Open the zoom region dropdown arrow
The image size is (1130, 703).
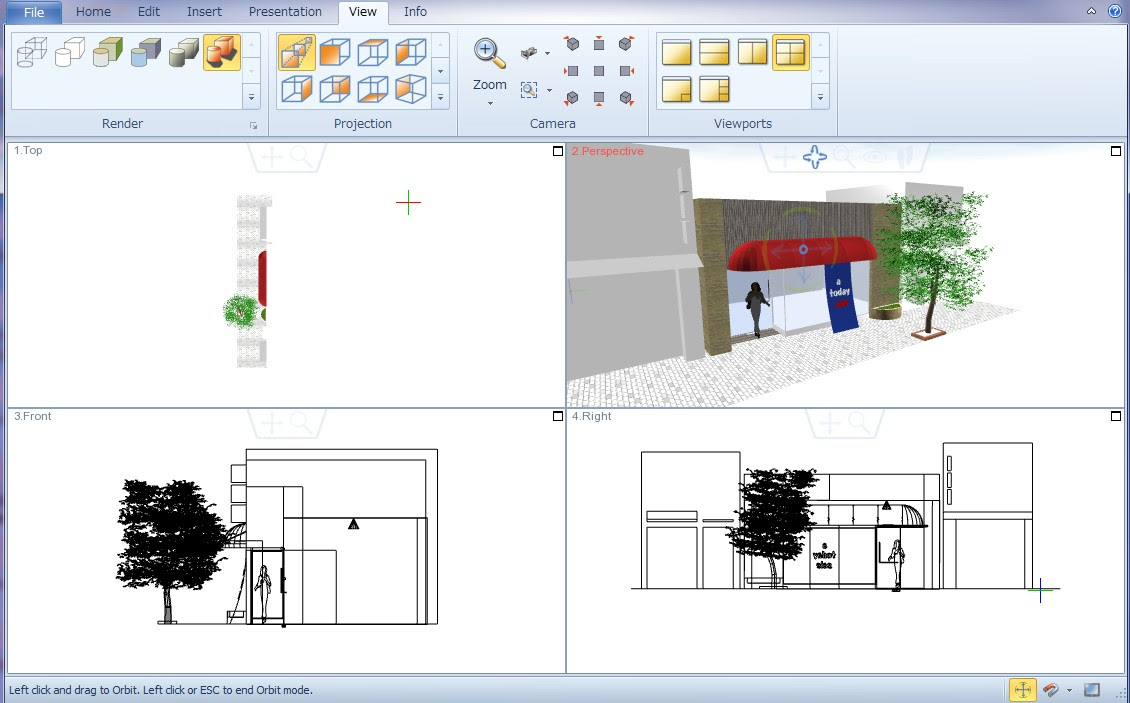[x=549, y=90]
